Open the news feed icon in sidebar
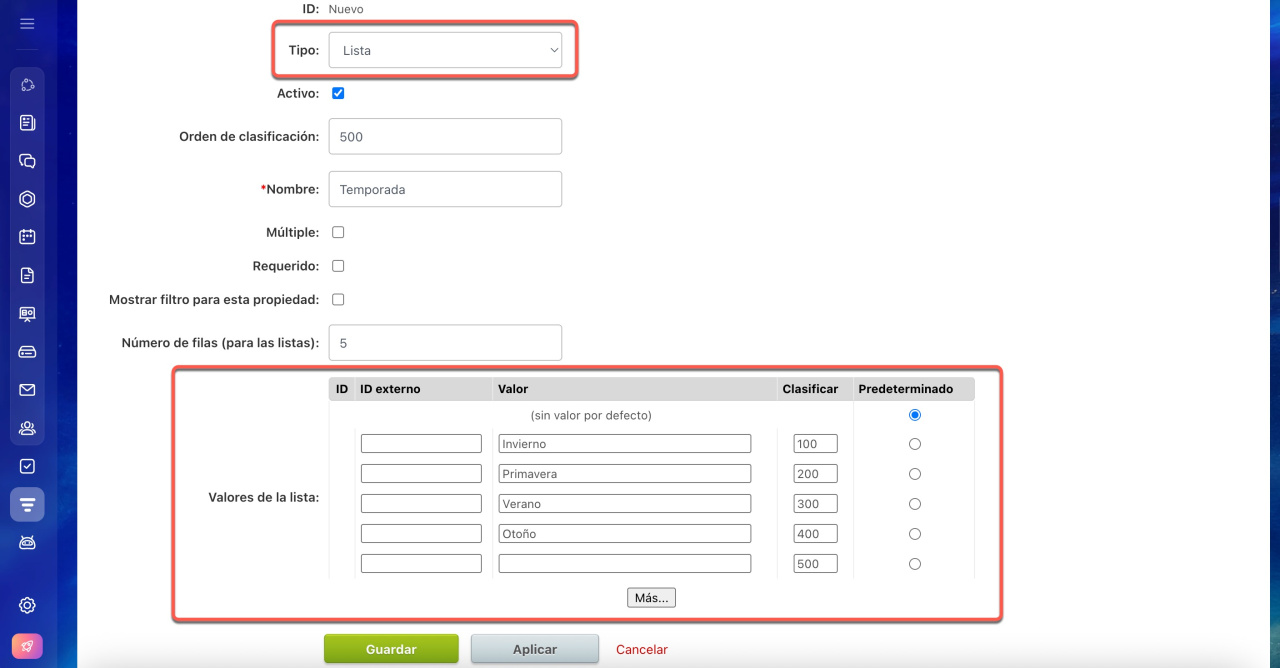 [x=27, y=123]
